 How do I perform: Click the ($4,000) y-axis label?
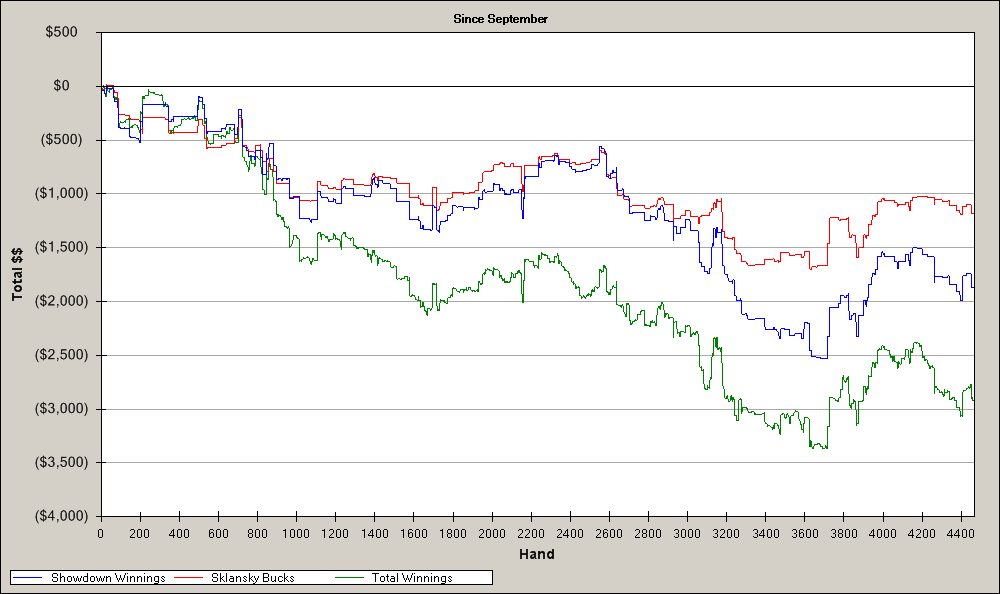coord(62,516)
